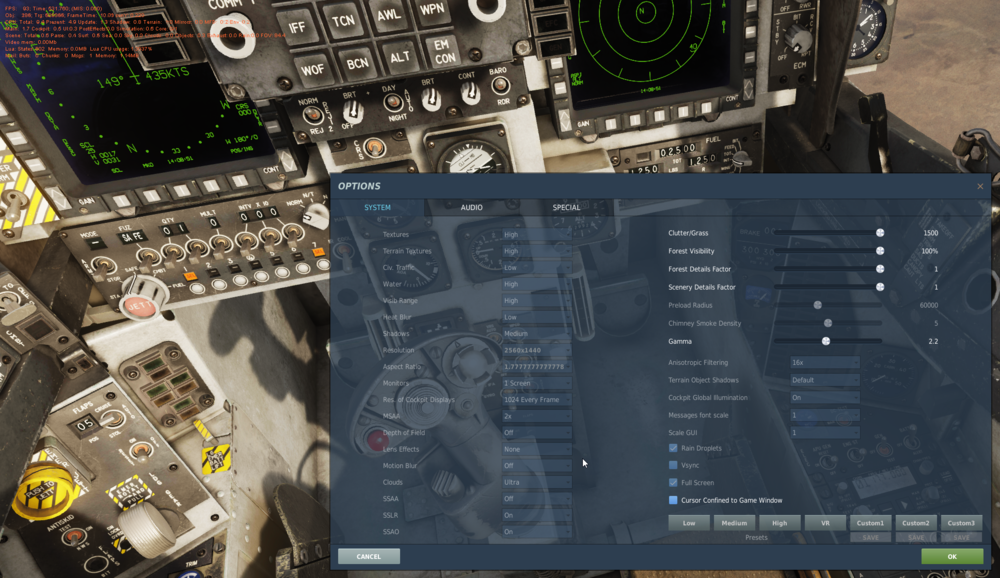
Task: Apply the Low graphics preset
Action: coord(689,522)
